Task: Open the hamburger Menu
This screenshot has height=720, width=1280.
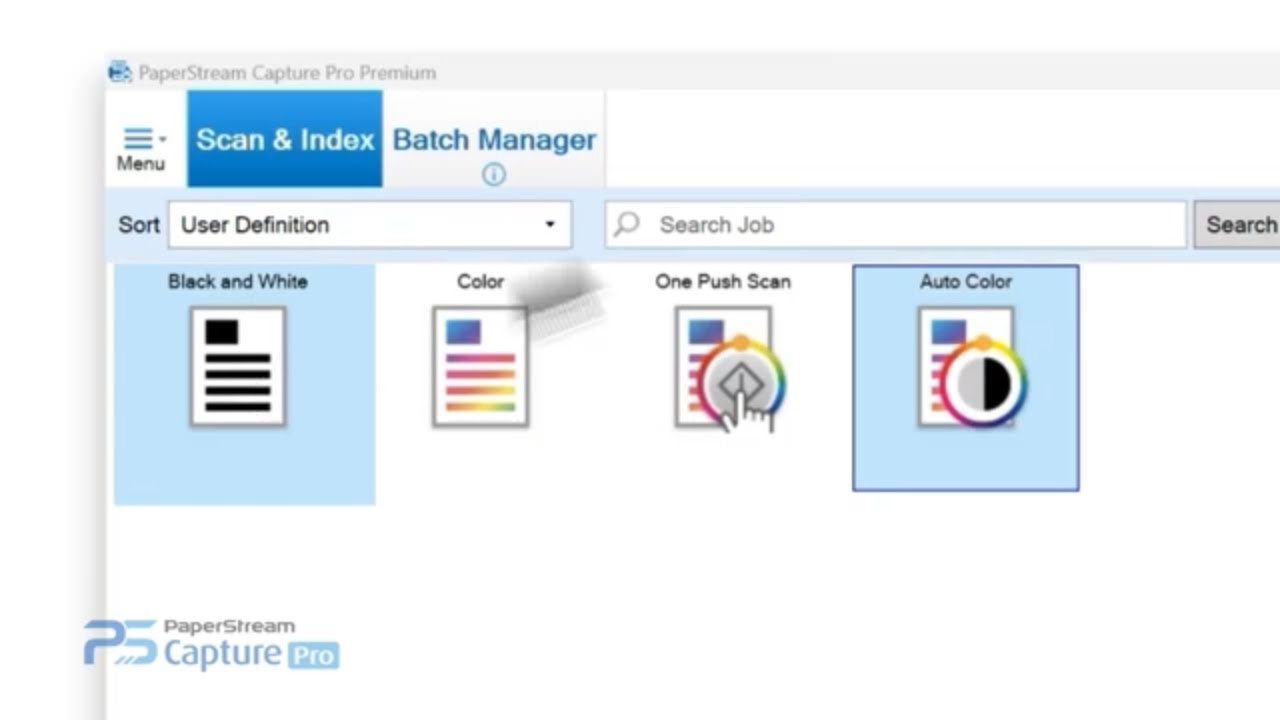Action: pos(141,149)
